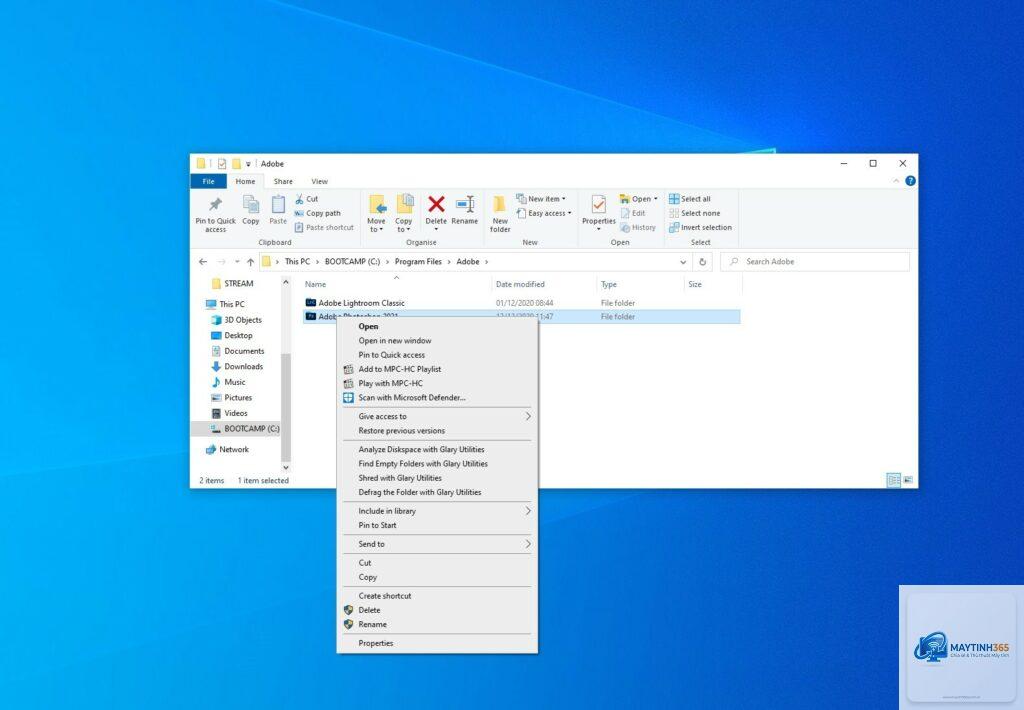Switch to large icons view icon

point(908,480)
